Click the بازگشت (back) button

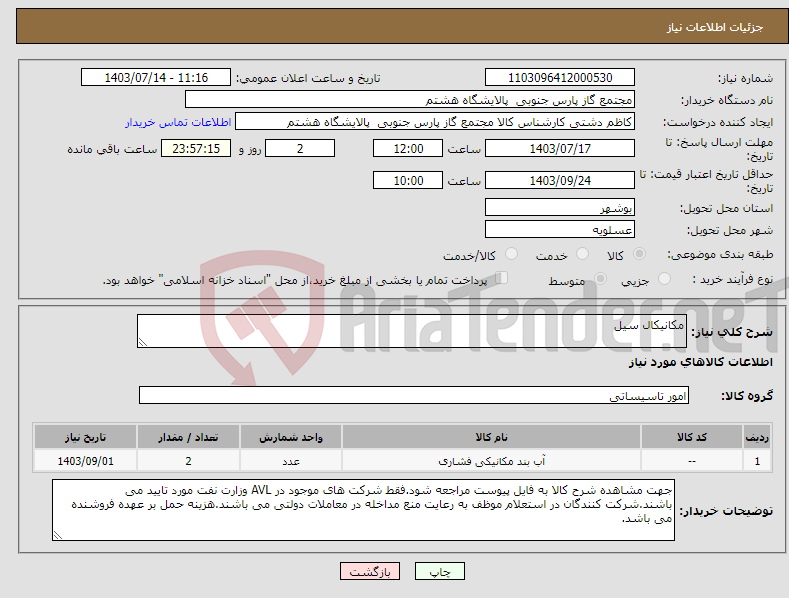[x=370, y=571]
